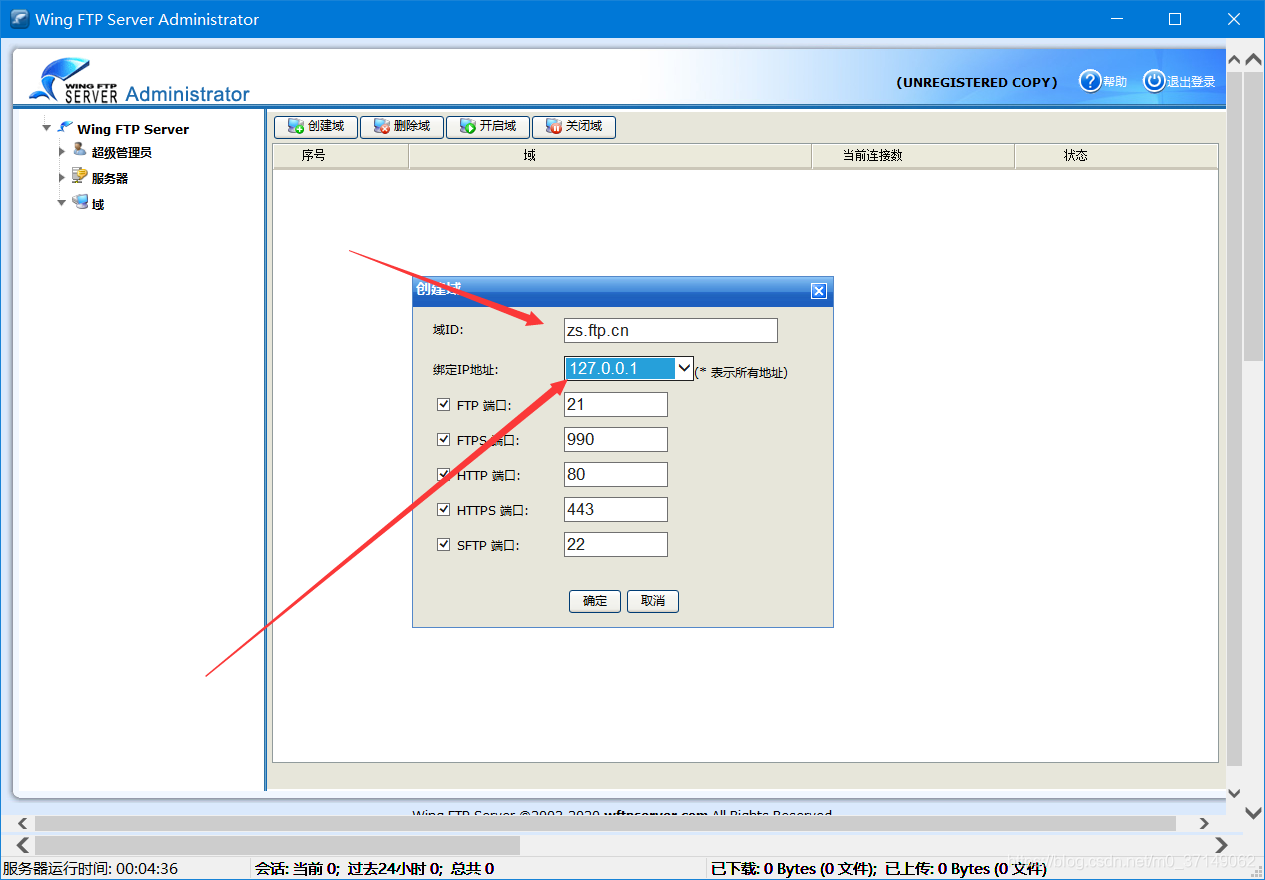Open the 绑定IP地址 dropdown
Image resolution: width=1265 pixels, height=880 pixels.
coord(684,368)
